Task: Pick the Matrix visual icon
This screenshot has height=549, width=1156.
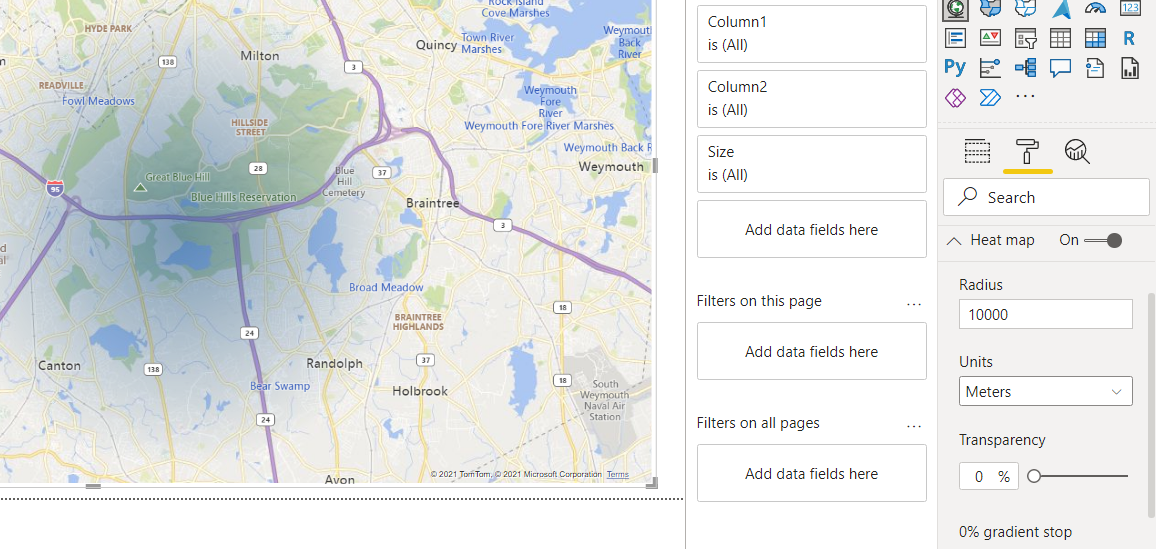Action: click(x=1095, y=38)
